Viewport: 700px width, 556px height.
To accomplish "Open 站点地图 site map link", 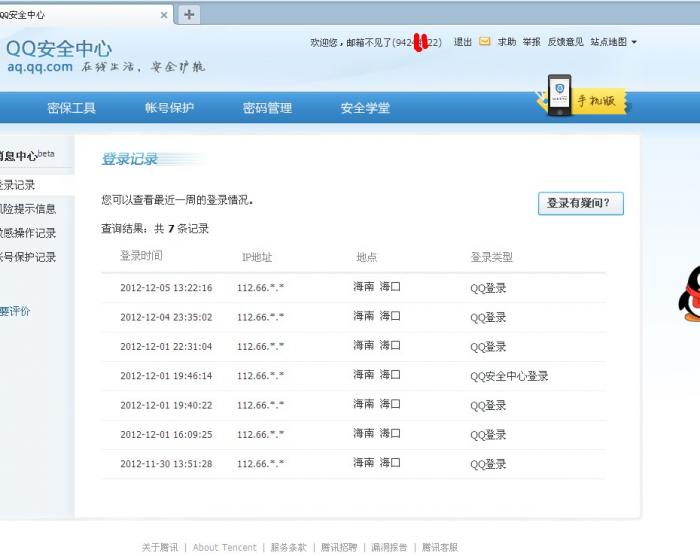I will coord(608,42).
